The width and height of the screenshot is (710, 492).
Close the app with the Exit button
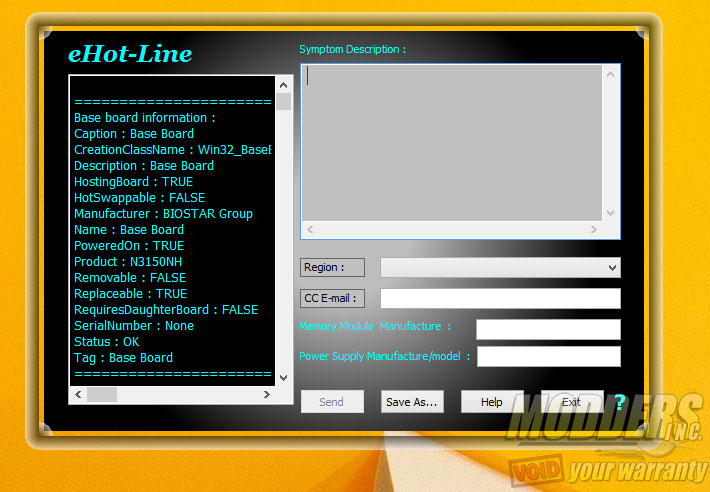pyautogui.click(x=571, y=401)
